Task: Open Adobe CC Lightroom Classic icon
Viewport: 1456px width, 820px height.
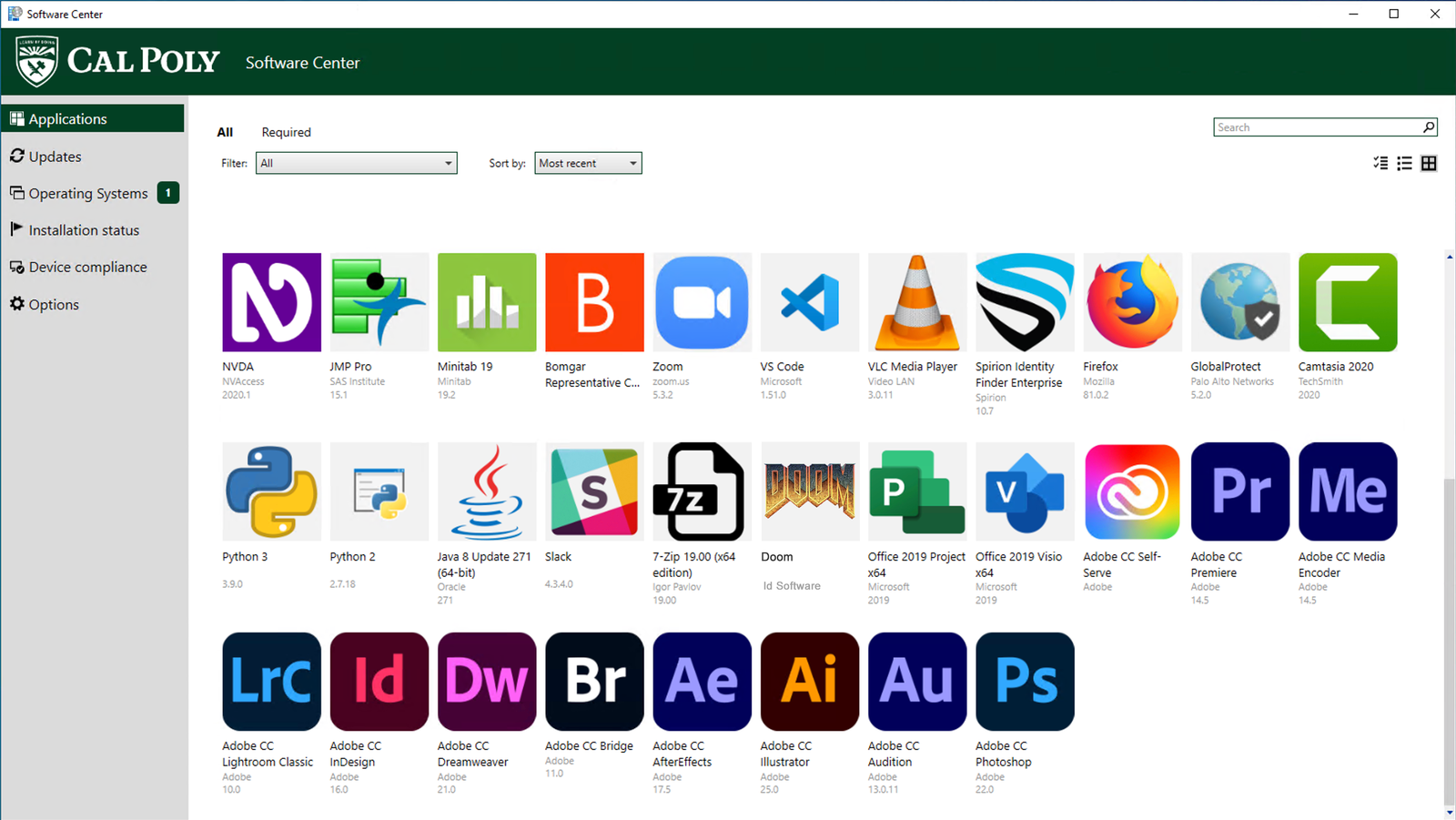Action: pyautogui.click(x=271, y=682)
